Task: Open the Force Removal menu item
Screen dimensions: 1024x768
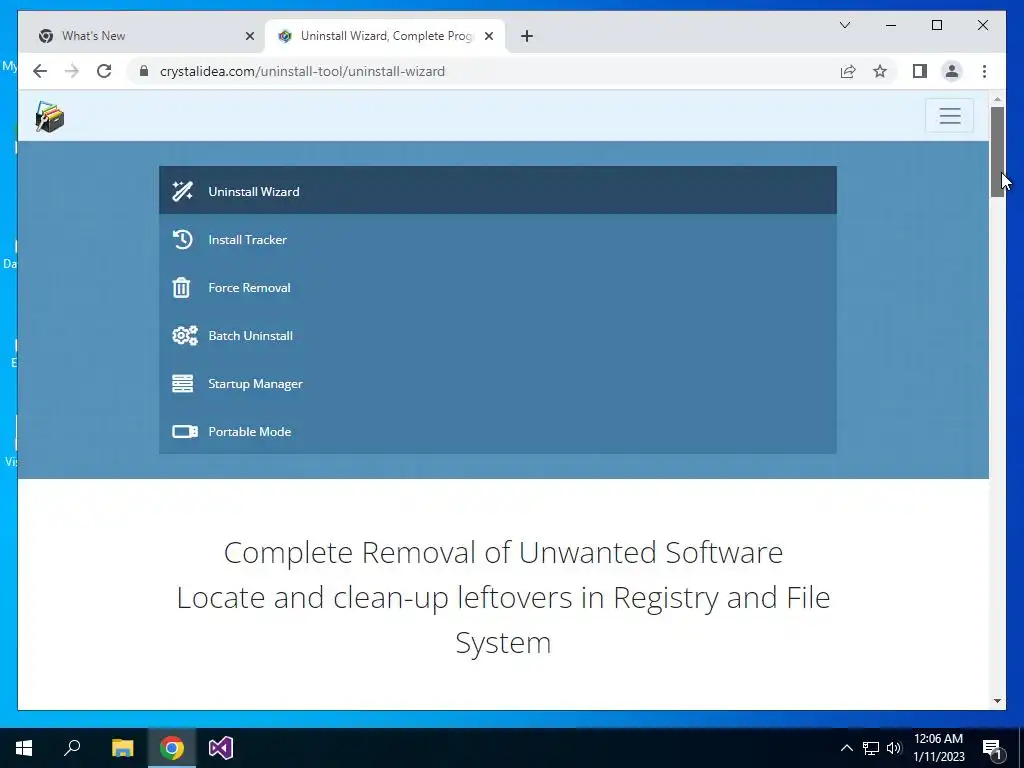Action: click(498, 287)
